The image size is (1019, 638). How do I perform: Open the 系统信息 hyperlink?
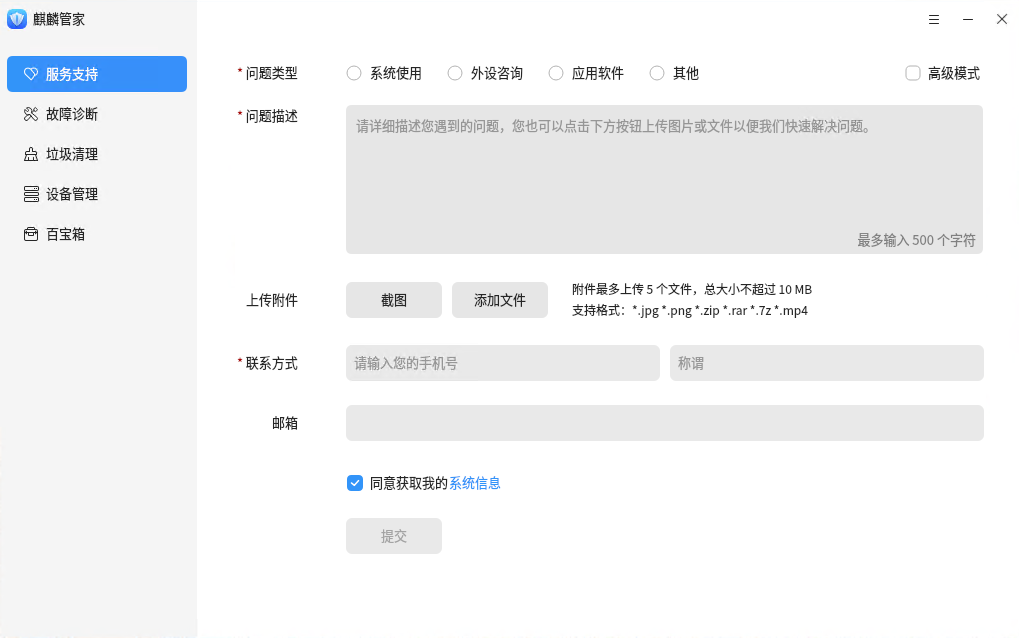474,483
